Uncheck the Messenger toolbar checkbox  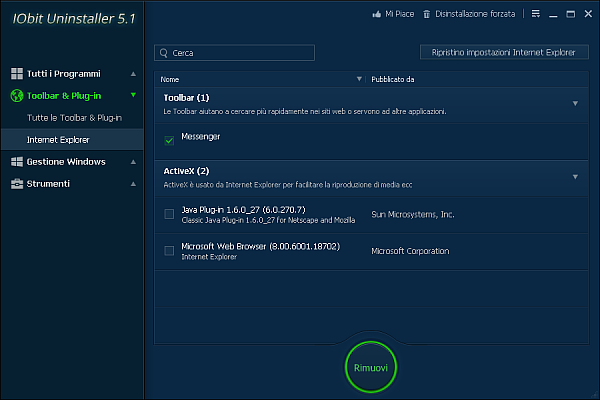pyautogui.click(x=169, y=140)
